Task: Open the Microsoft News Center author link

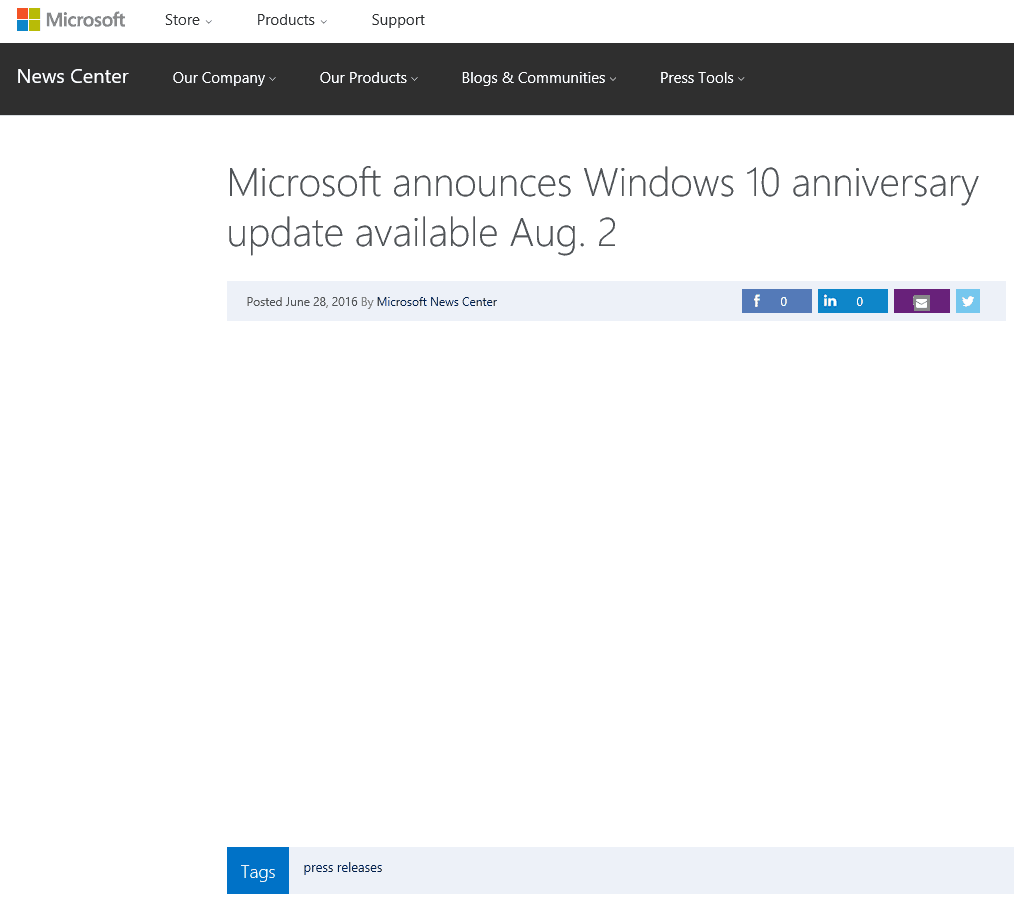Action: pos(436,301)
